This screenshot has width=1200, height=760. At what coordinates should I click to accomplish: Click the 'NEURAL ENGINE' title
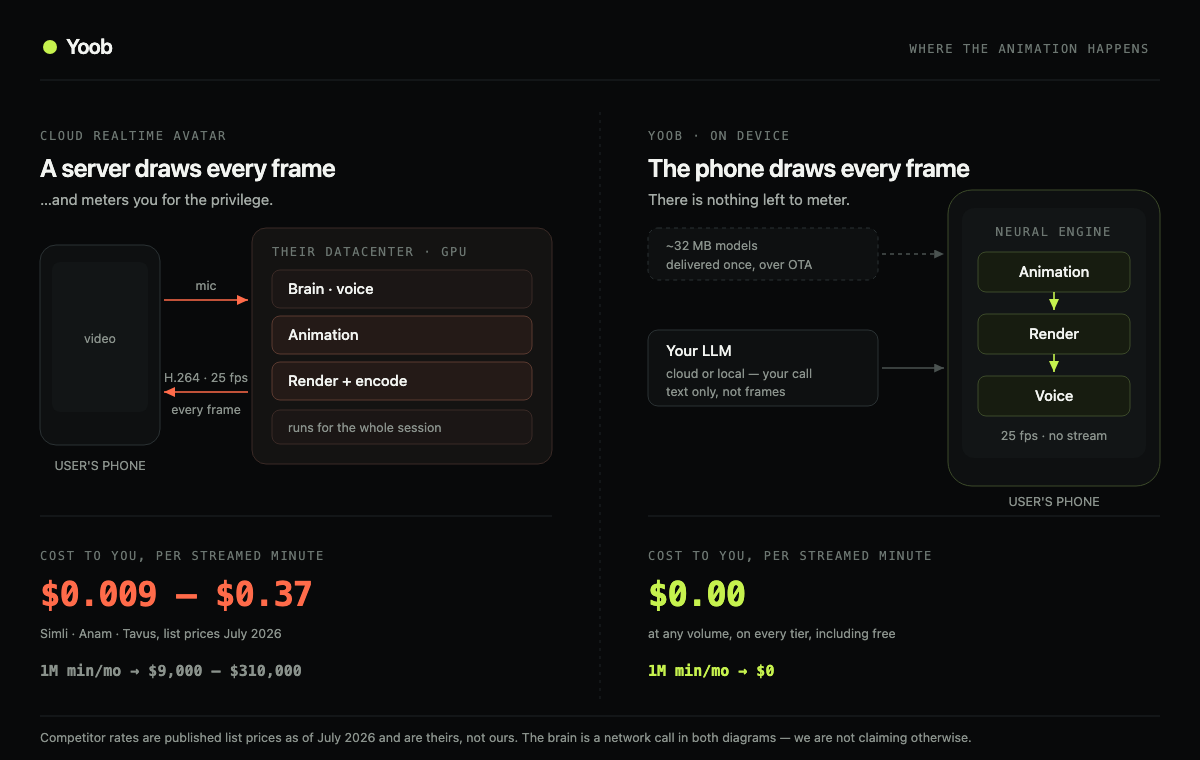click(1053, 232)
